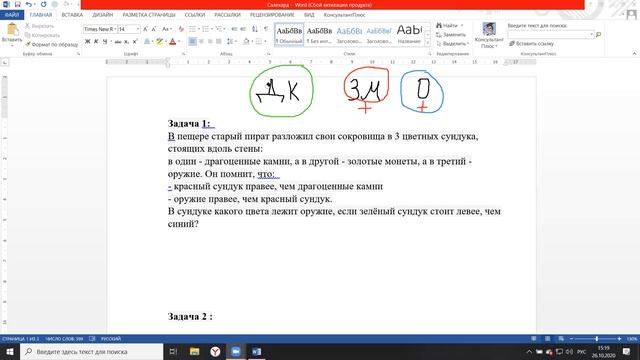This screenshot has width=640, height=360.
Task: Toggle subscript formatting
Action: tap(127, 42)
